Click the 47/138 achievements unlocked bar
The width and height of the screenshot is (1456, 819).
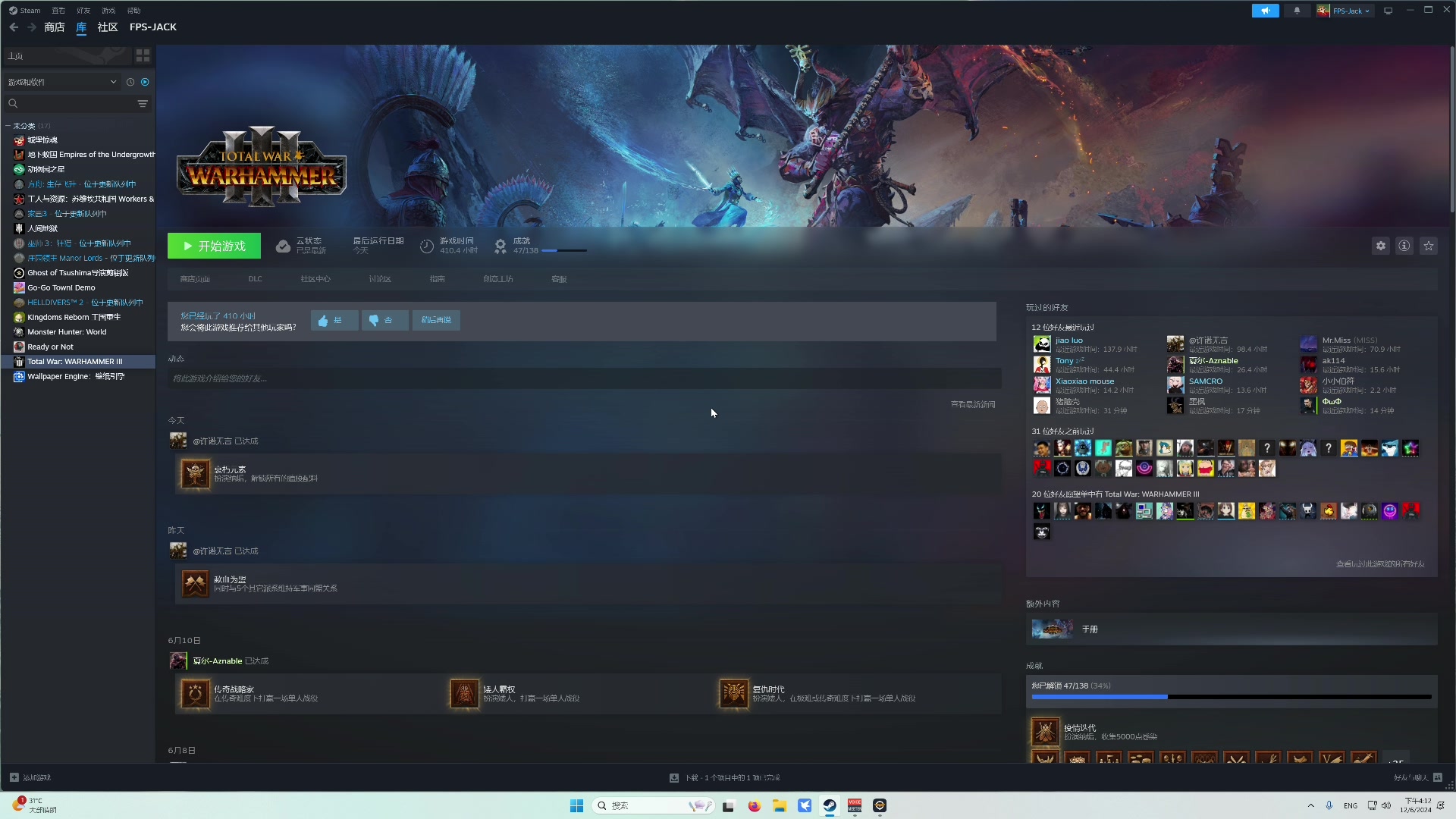1232,696
